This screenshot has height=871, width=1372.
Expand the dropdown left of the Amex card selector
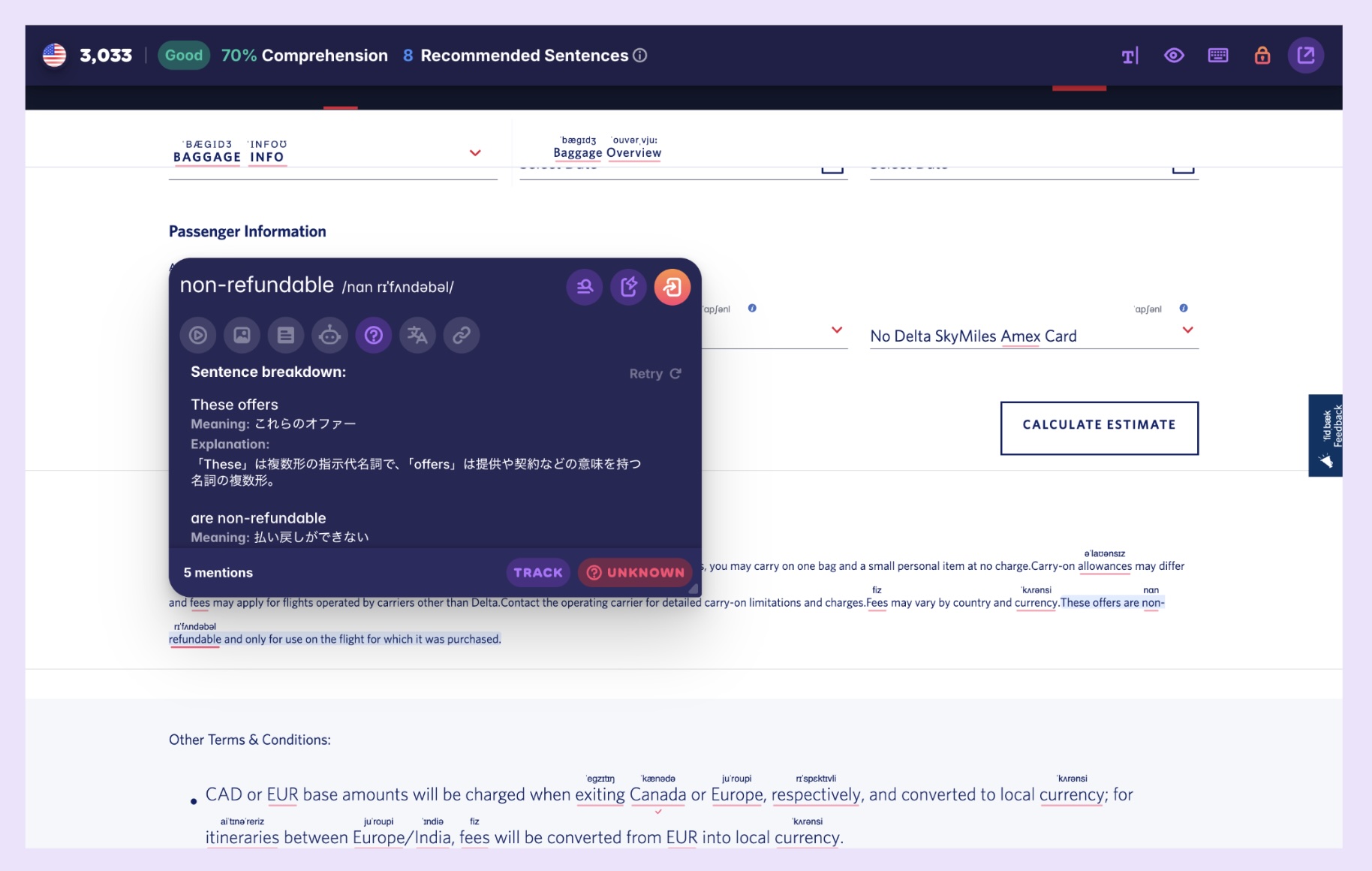[x=835, y=330]
